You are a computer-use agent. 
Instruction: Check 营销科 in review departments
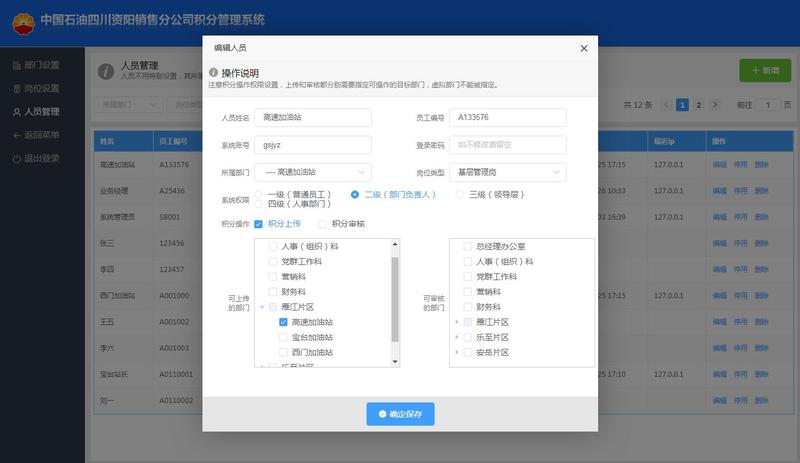tap(467, 292)
